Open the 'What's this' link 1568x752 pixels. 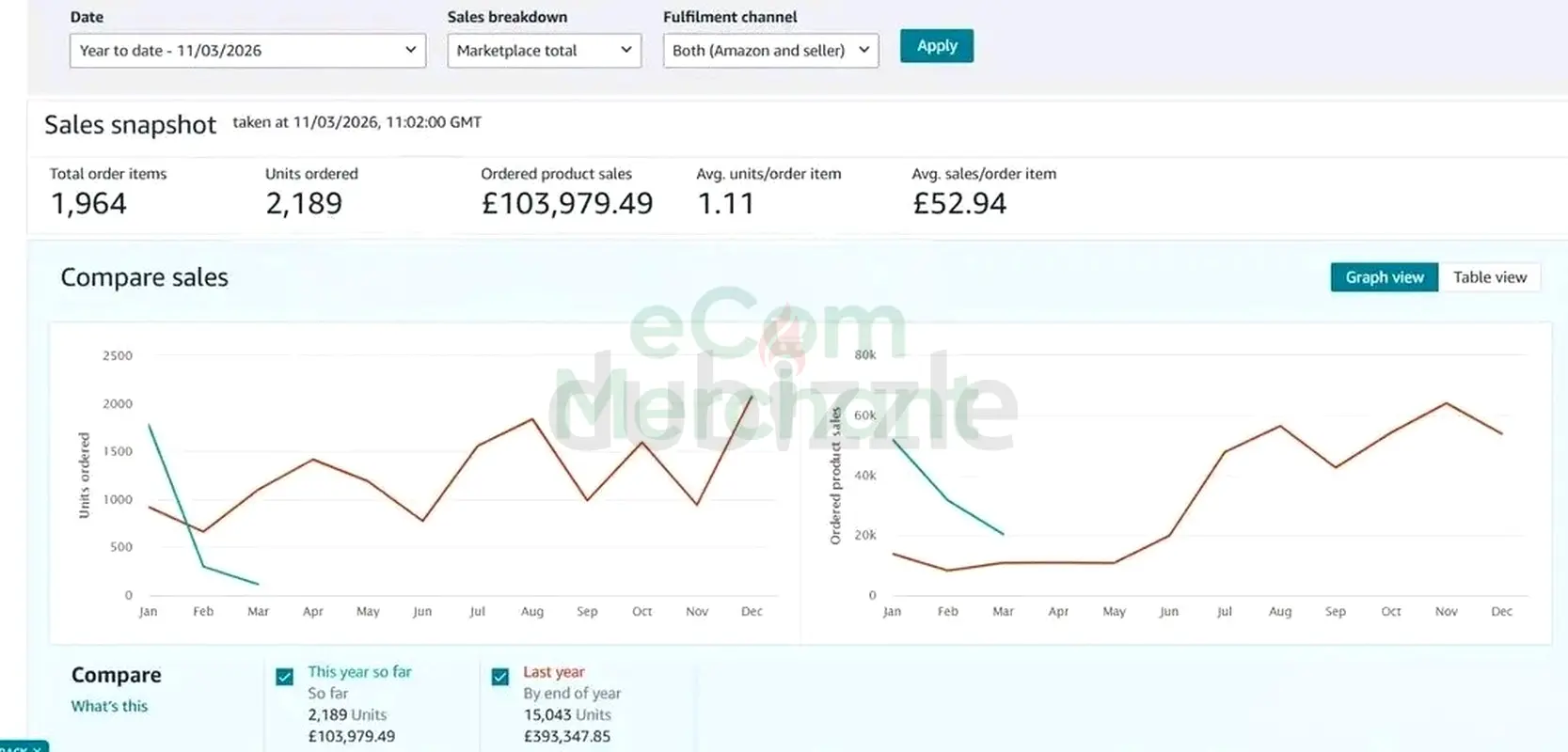109,706
